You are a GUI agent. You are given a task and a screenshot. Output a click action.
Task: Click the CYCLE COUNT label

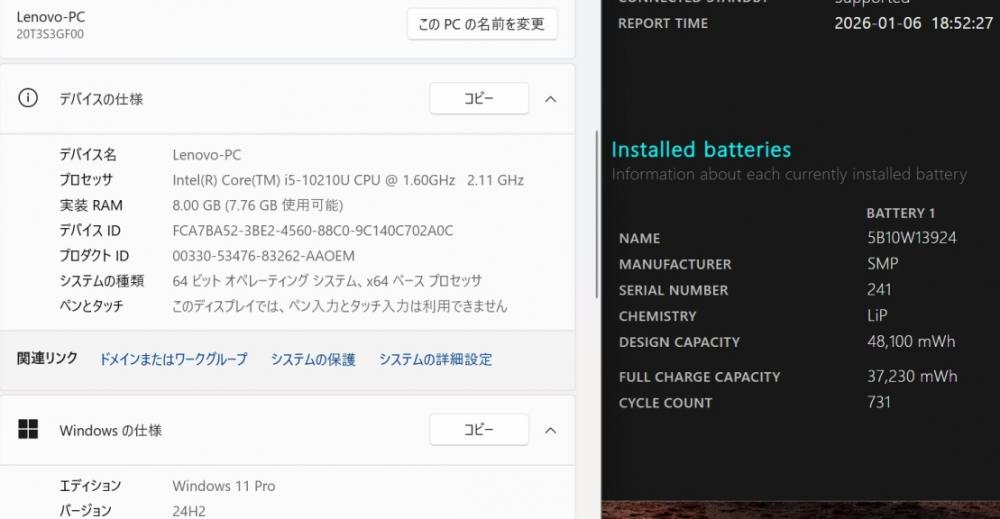point(665,403)
